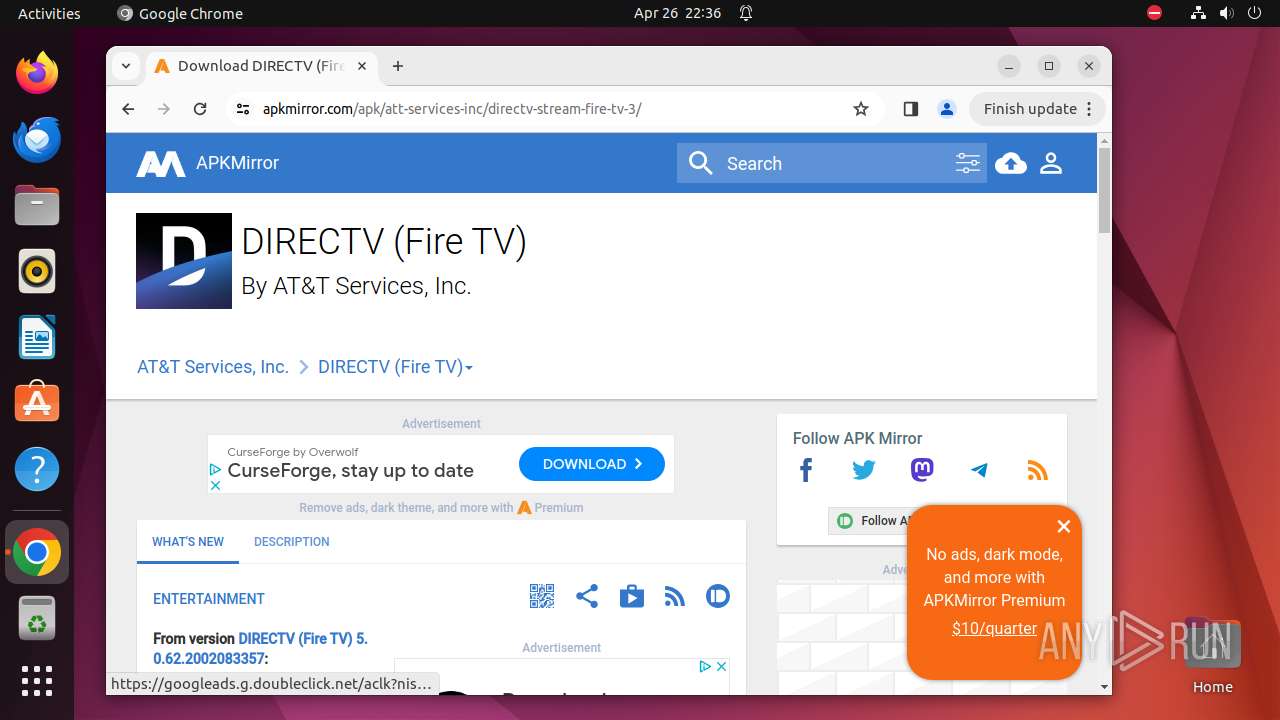Launch Thunderbird from the dock
This screenshot has height=720, width=1280.
[37, 139]
